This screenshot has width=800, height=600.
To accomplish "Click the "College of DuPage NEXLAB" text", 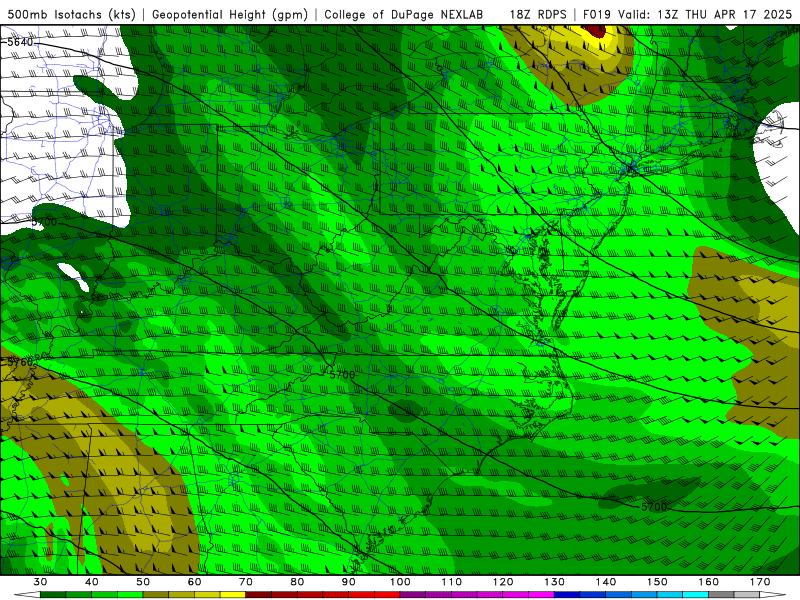I will (x=404, y=14).
